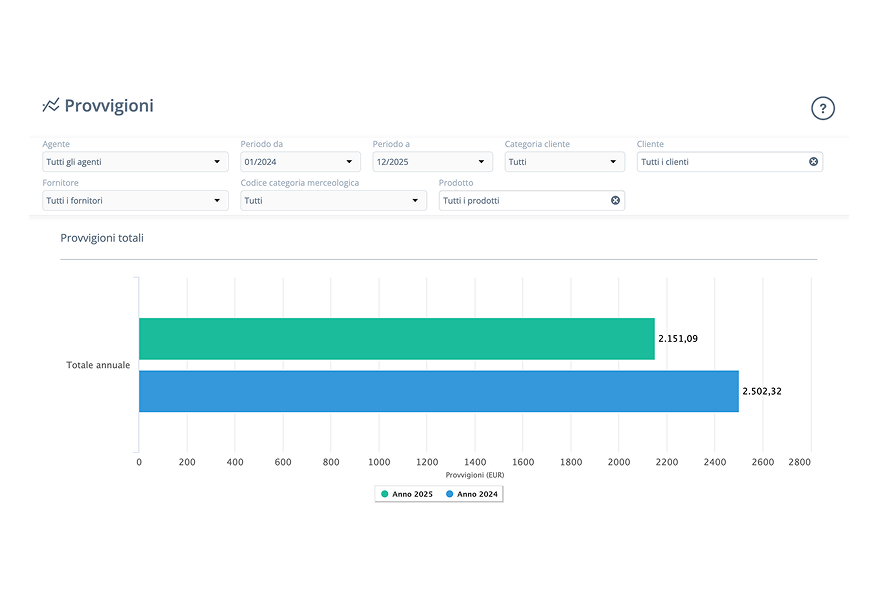The height and width of the screenshot is (606, 879).
Task: Select the blue 2024 commission bar
Action: tap(438, 391)
